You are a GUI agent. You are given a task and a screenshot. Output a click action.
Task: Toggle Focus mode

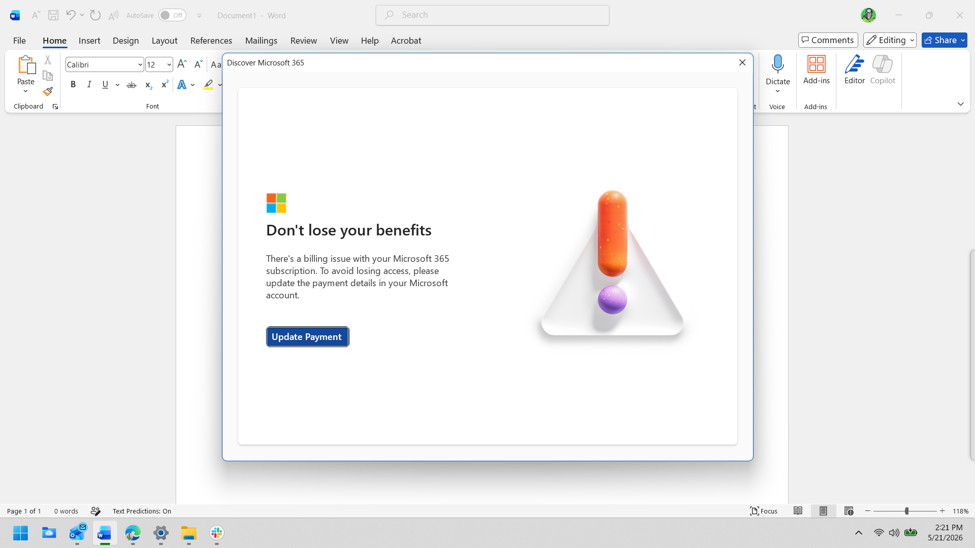pos(764,511)
